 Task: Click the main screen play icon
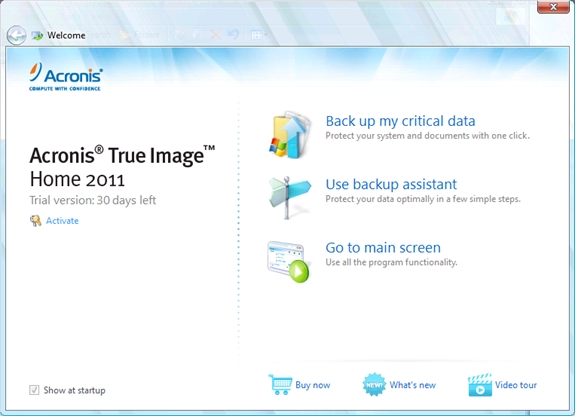289,262
